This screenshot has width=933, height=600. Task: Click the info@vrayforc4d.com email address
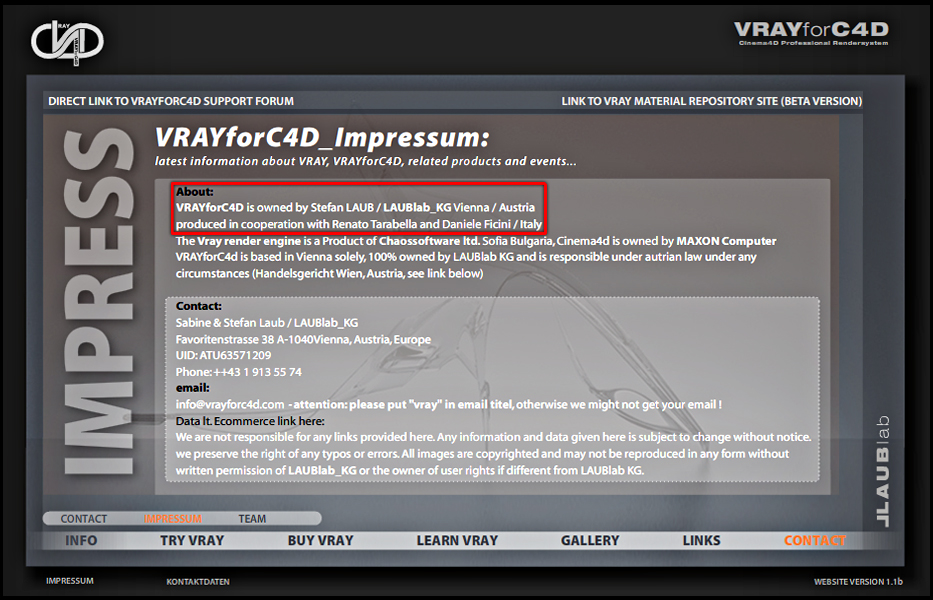point(230,405)
